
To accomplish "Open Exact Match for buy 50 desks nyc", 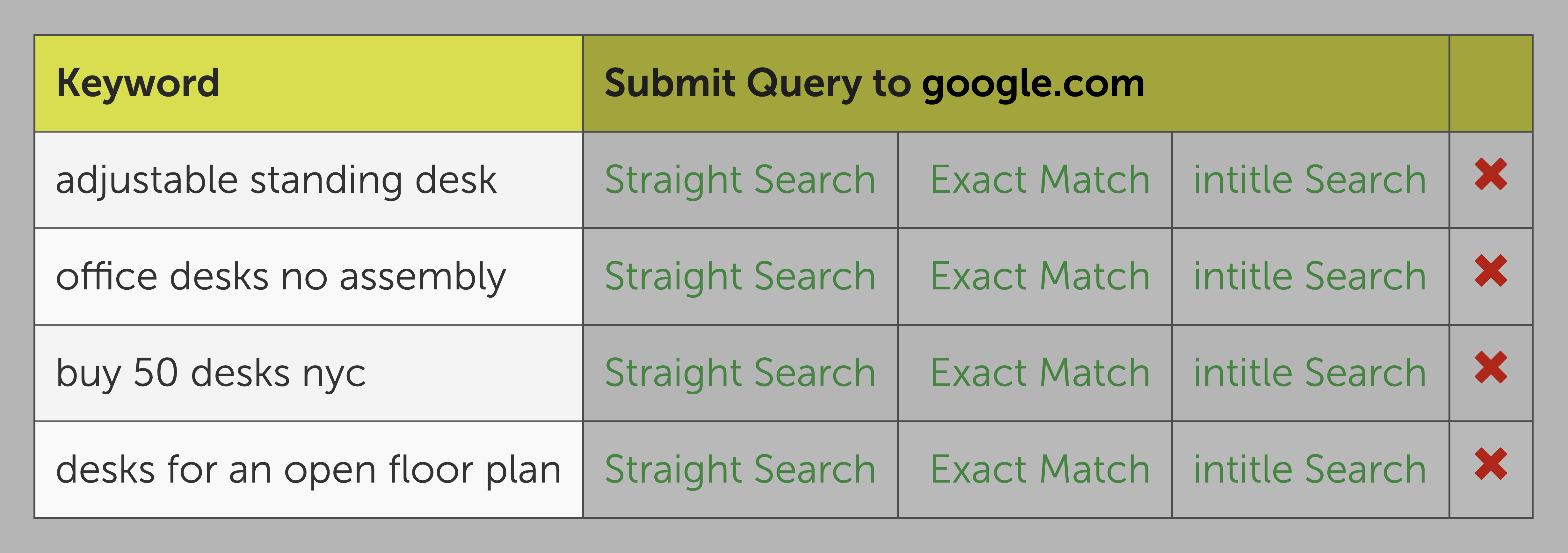I will point(1040,373).
